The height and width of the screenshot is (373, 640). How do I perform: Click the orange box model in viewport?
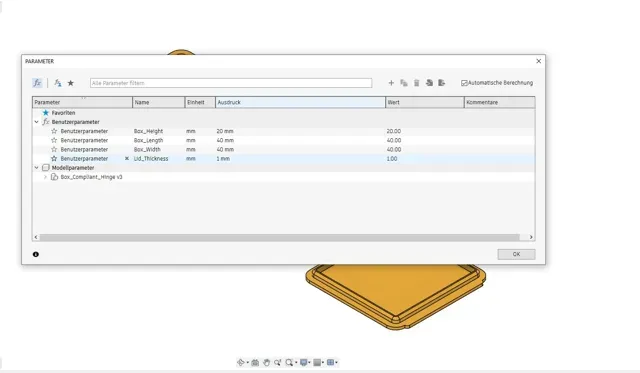pos(395,297)
